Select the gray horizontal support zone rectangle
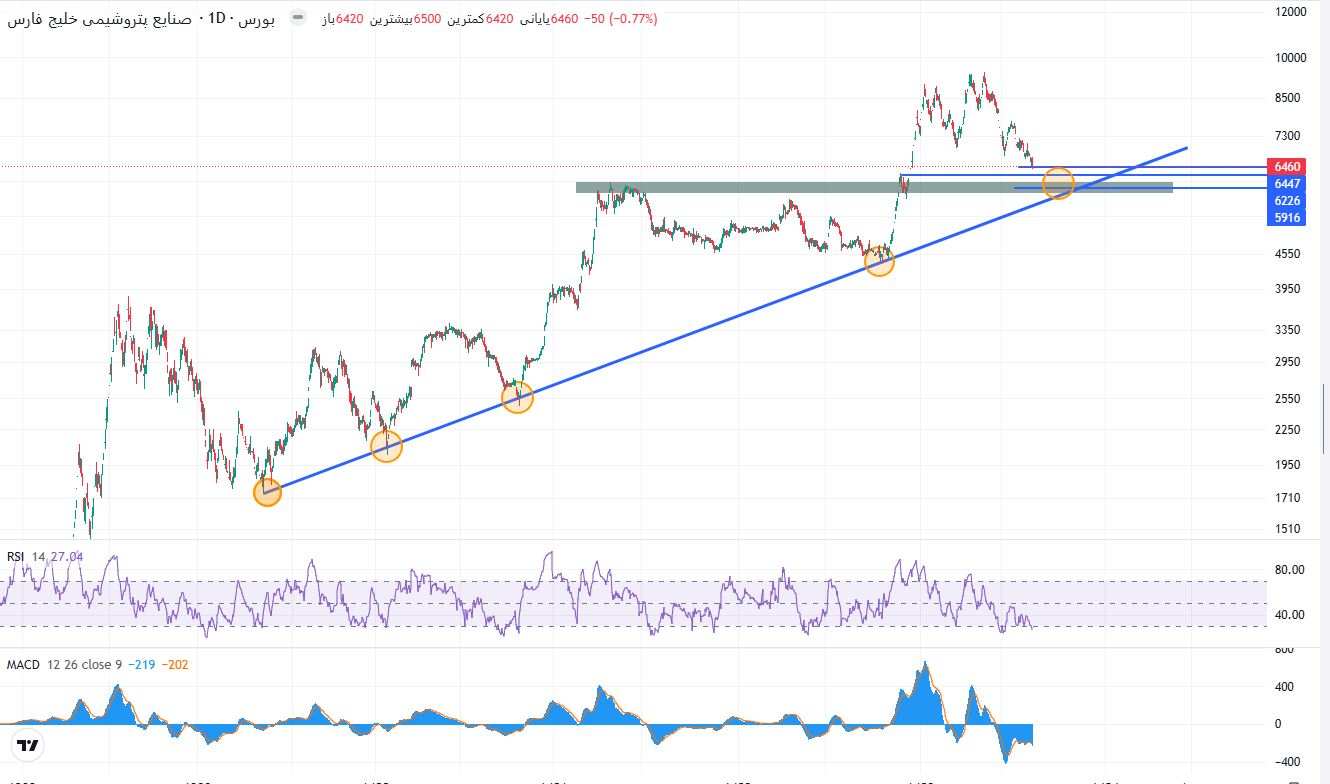Image resolution: width=1330 pixels, height=784 pixels. point(874,187)
